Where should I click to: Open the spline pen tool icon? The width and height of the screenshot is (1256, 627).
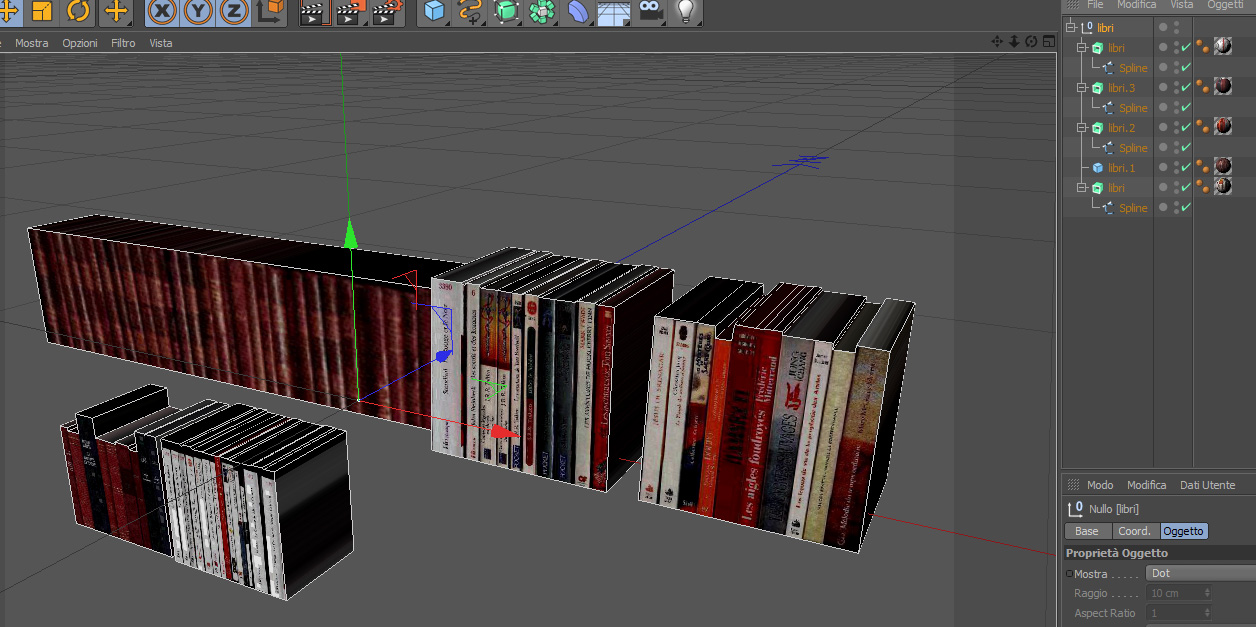[470, 11]
